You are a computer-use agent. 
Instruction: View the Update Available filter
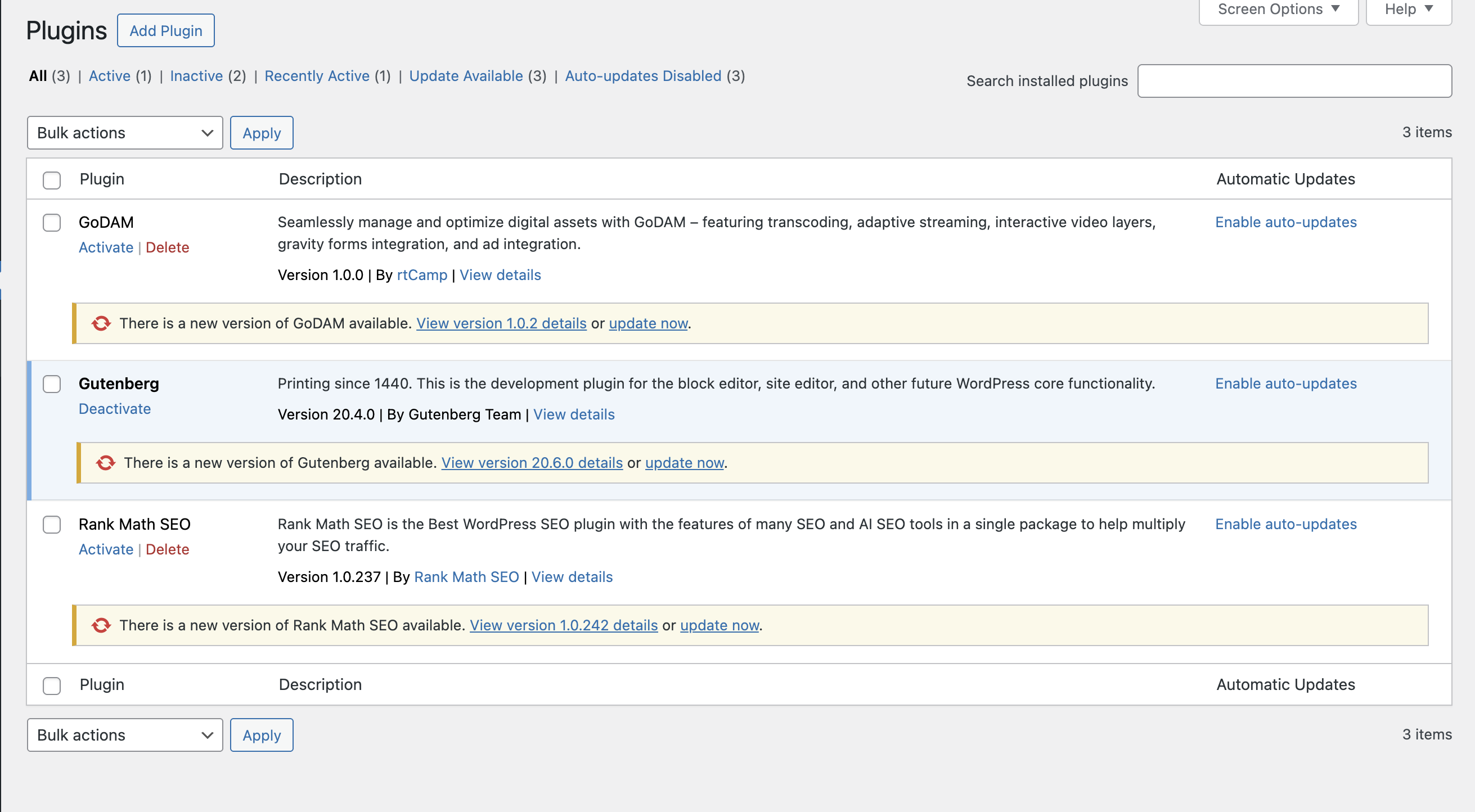467,75
